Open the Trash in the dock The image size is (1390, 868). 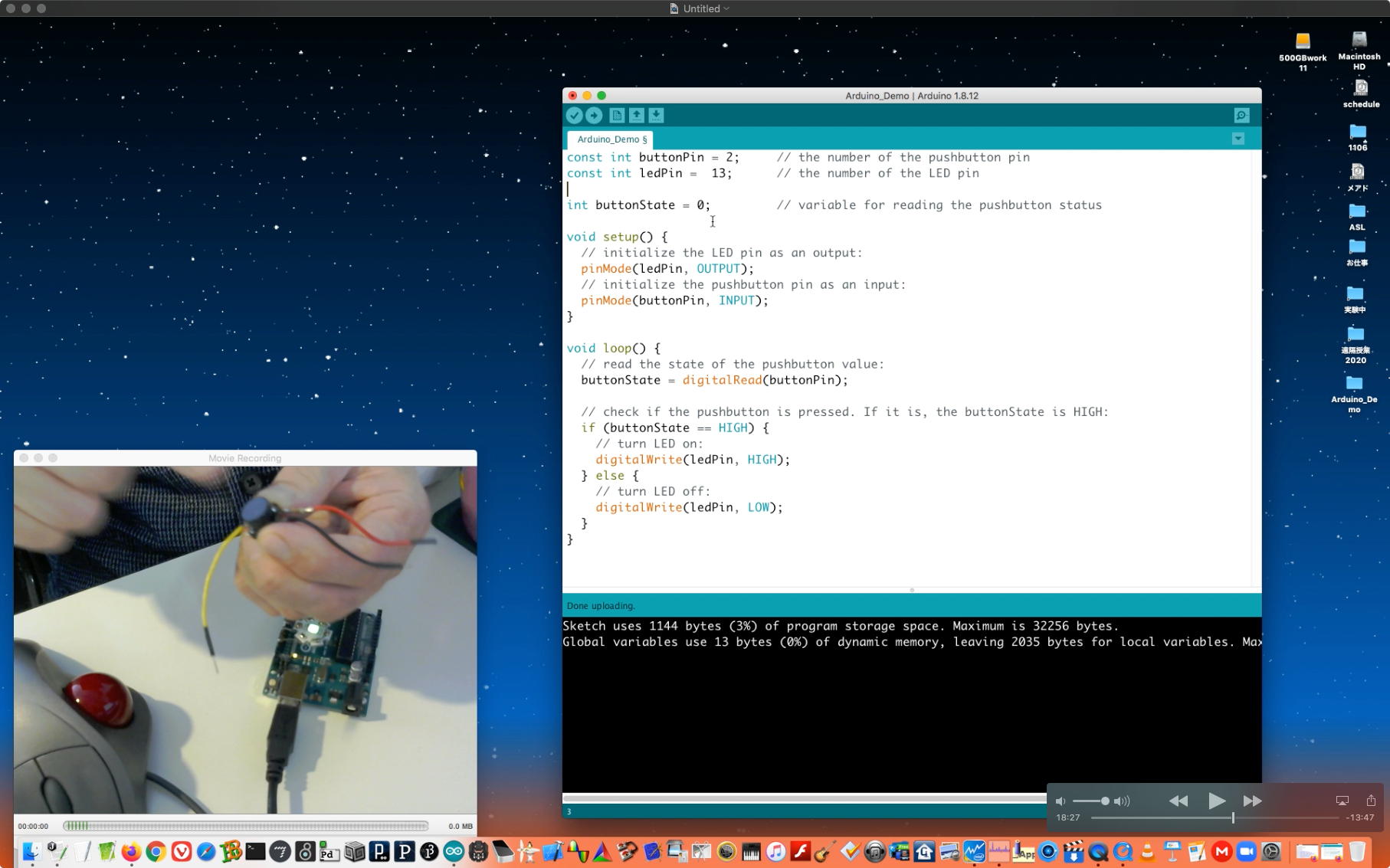1357,851
